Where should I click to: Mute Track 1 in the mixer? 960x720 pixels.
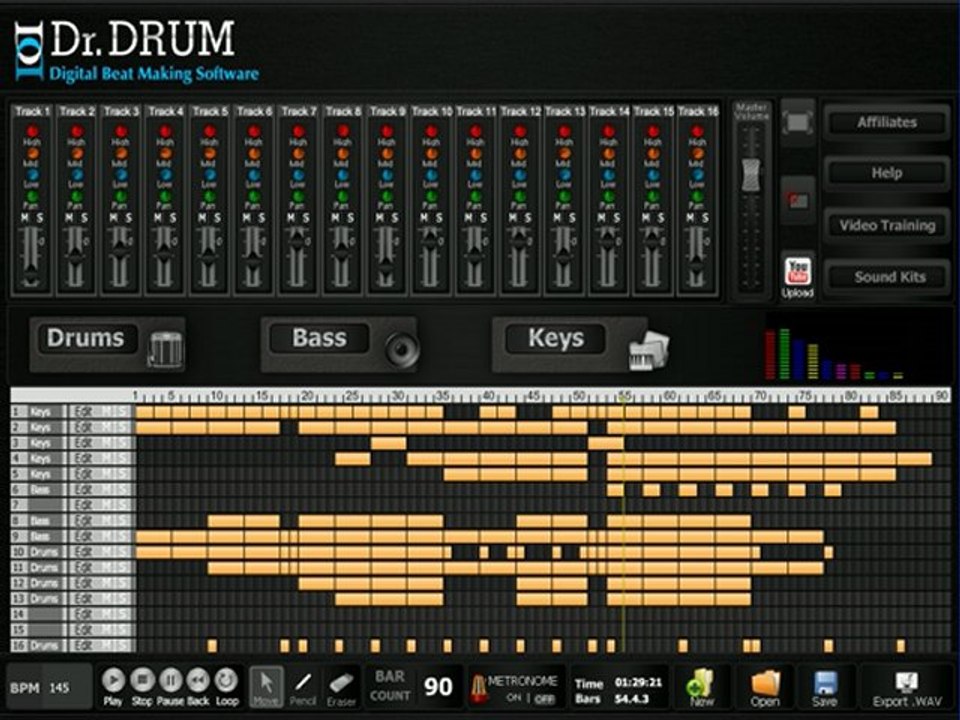click(25, 218)
